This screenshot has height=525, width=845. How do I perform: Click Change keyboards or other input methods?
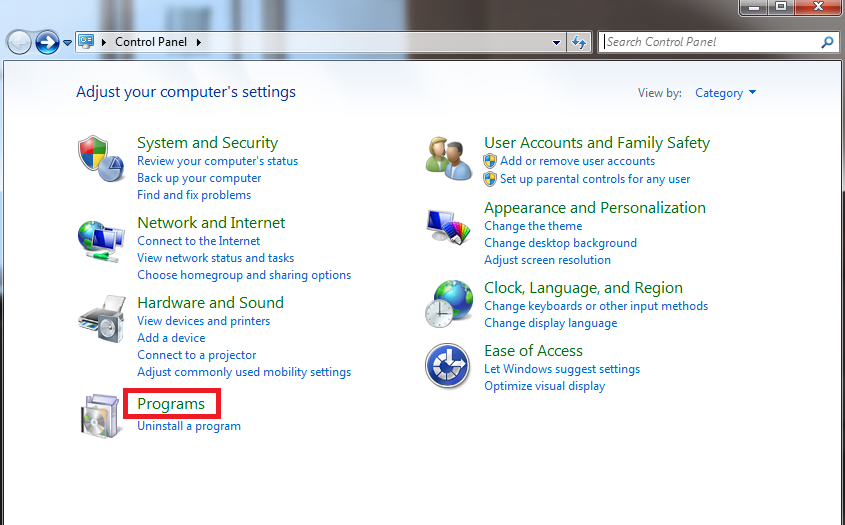[596, 306]
